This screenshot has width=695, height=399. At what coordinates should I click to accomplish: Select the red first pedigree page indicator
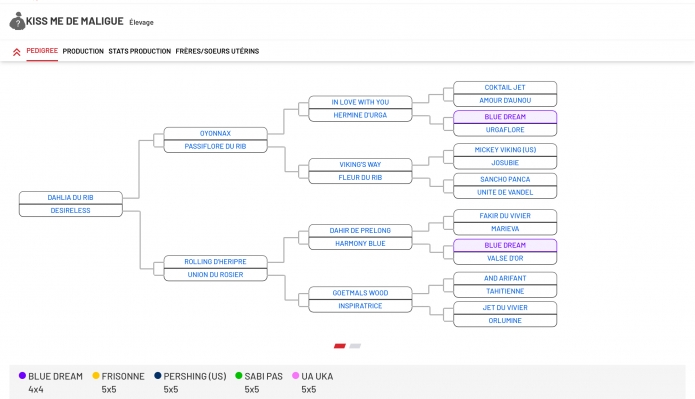[340, 346]
